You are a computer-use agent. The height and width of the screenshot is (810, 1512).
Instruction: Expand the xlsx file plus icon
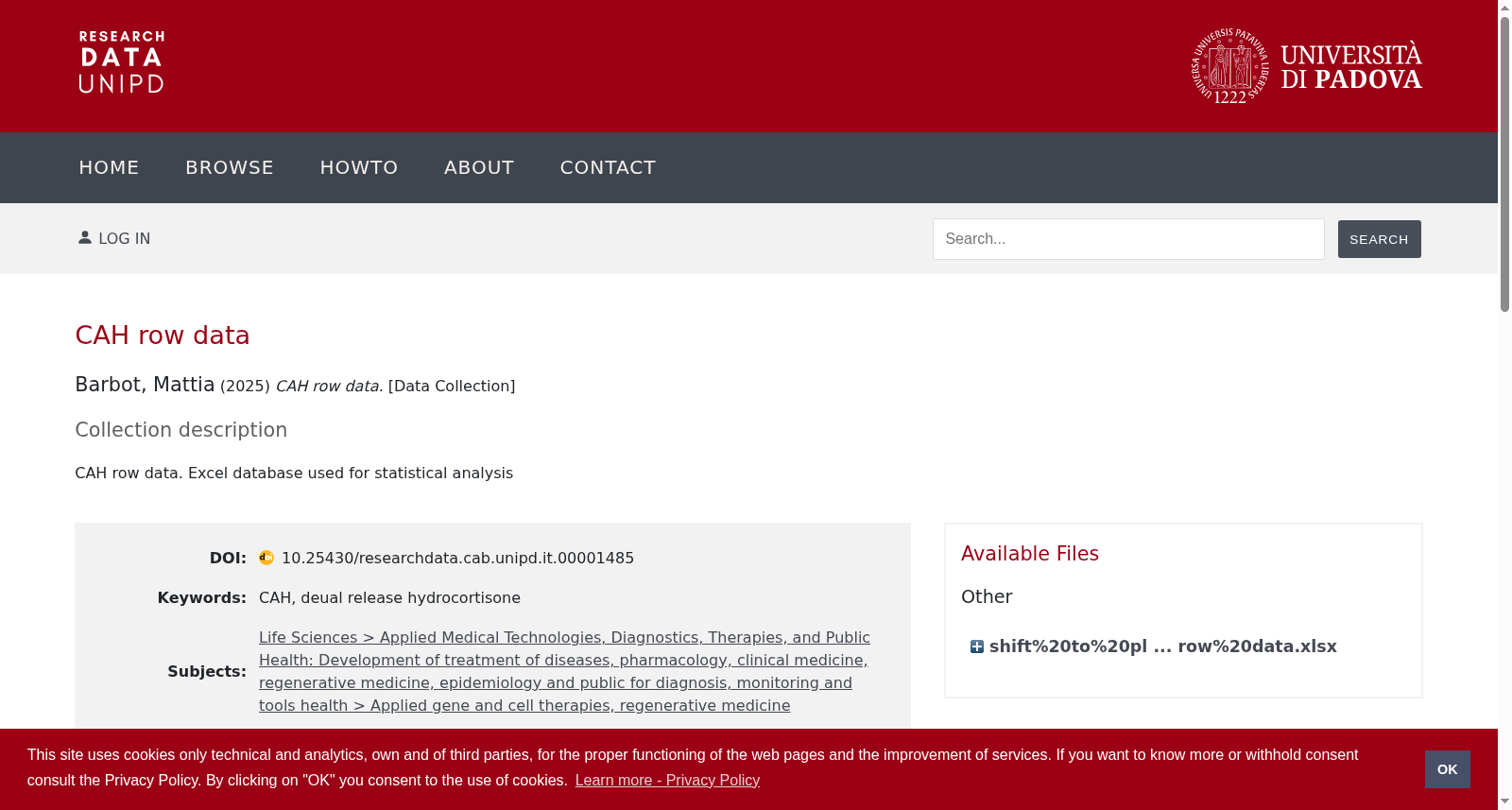click(977, 646)
